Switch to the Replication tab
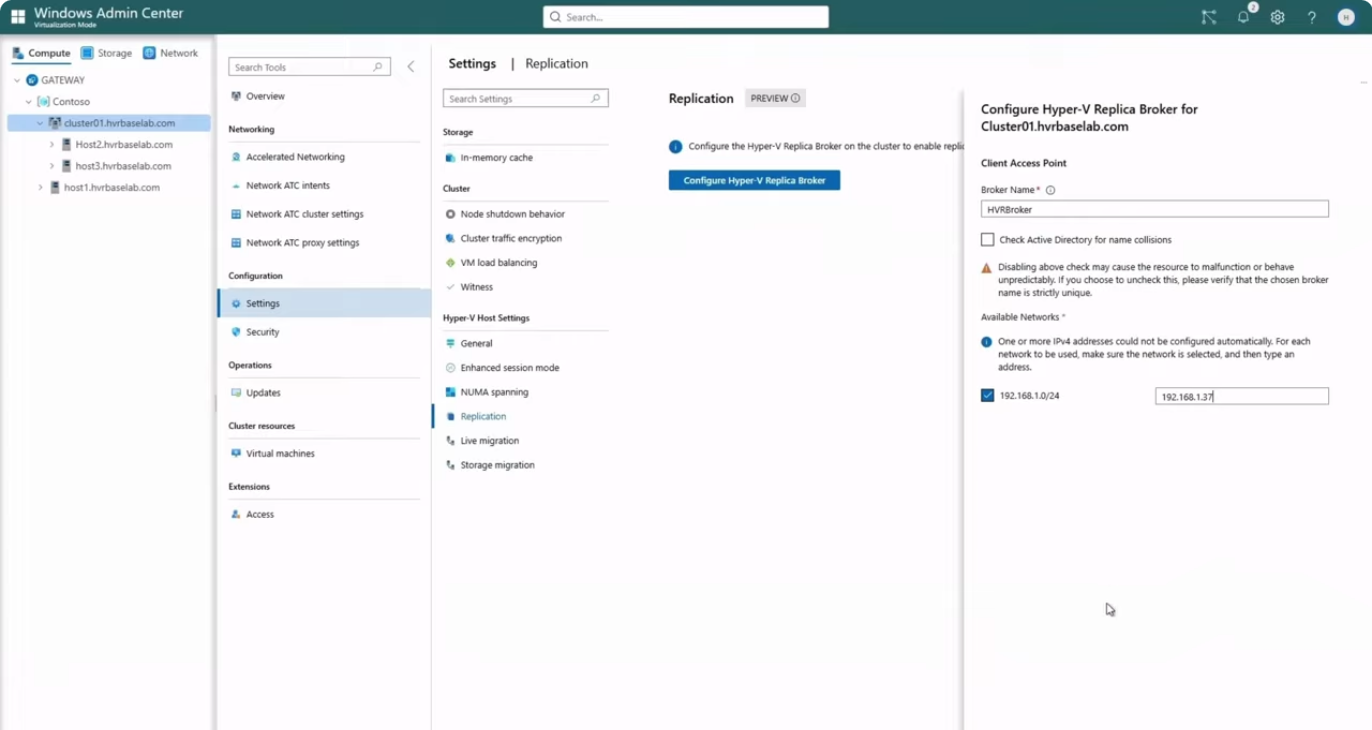Screen dimensions: 1372x730 point(556,63)
